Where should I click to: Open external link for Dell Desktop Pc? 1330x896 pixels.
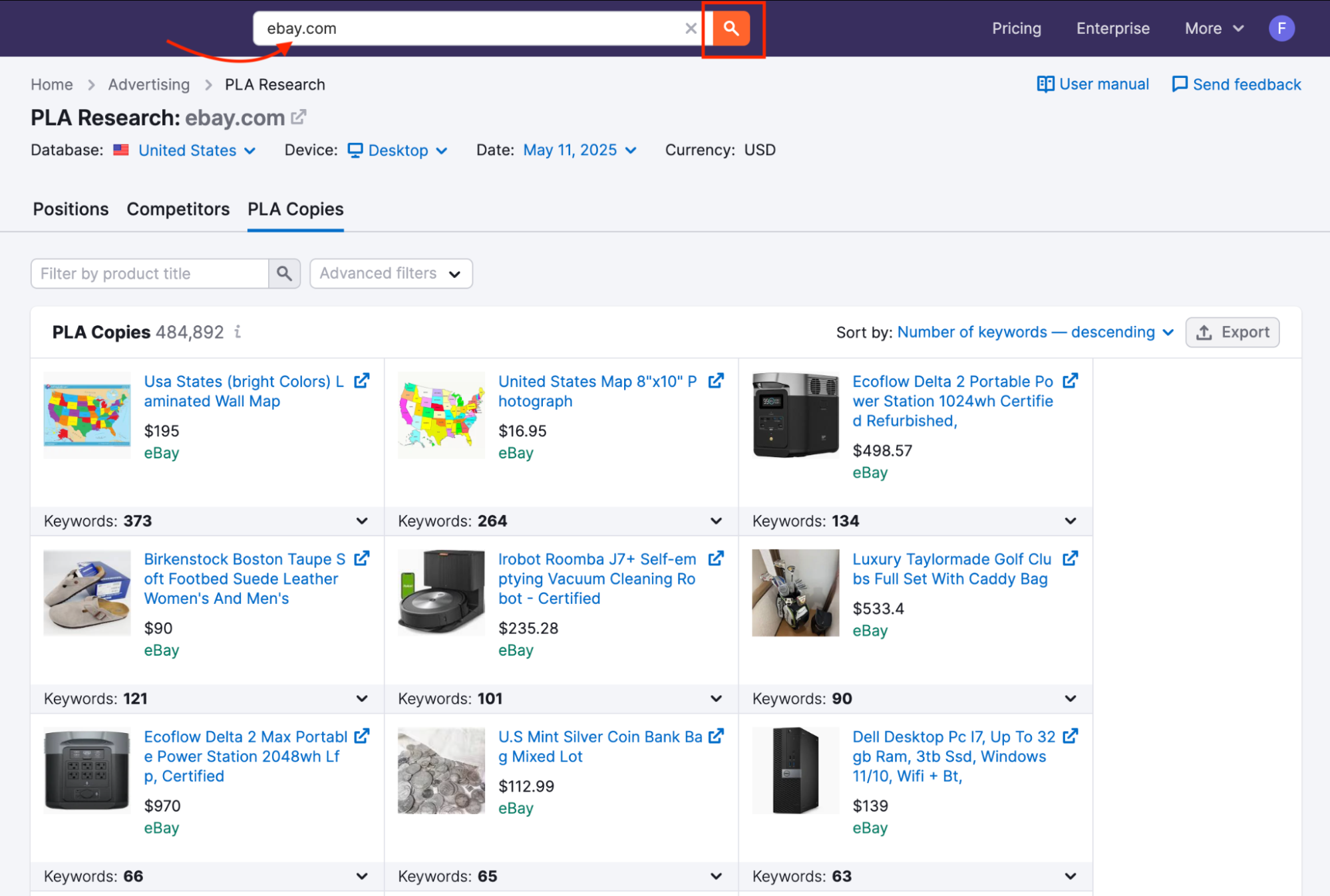pyautogui.click(x=1070, y=736)
